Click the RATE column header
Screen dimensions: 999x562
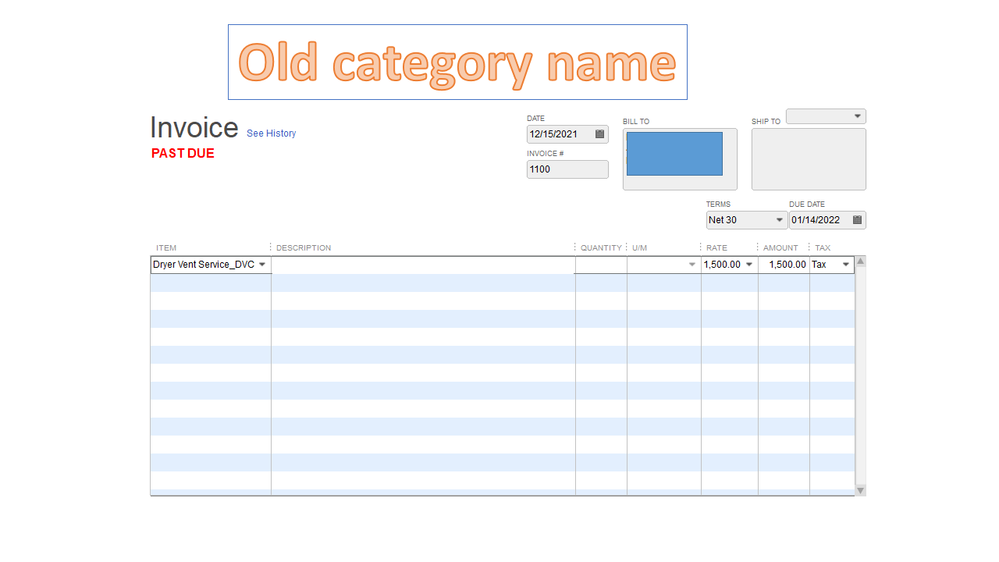tap(717, 248)
